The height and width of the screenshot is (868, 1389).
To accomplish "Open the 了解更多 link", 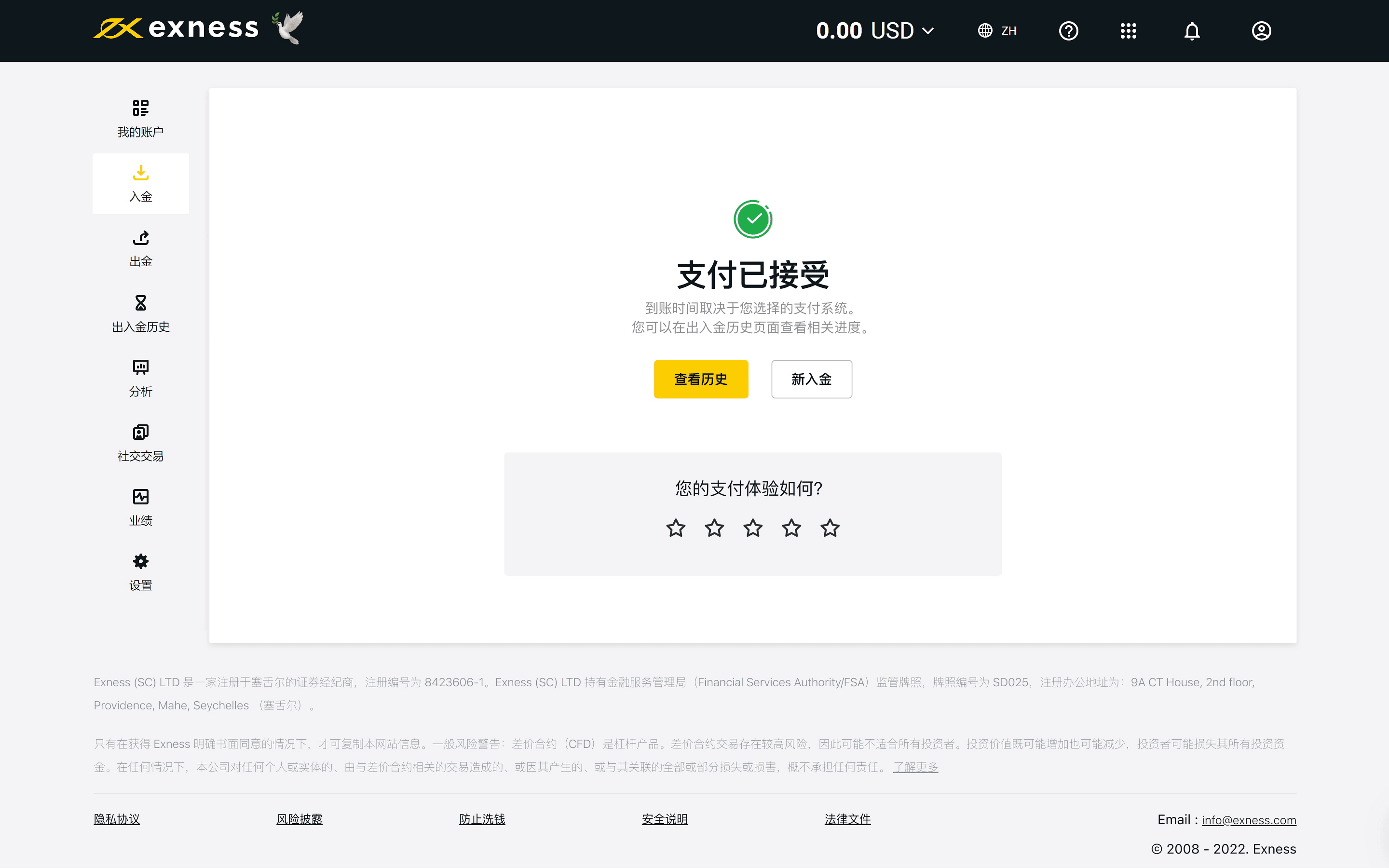I will [x=915, y=767].
